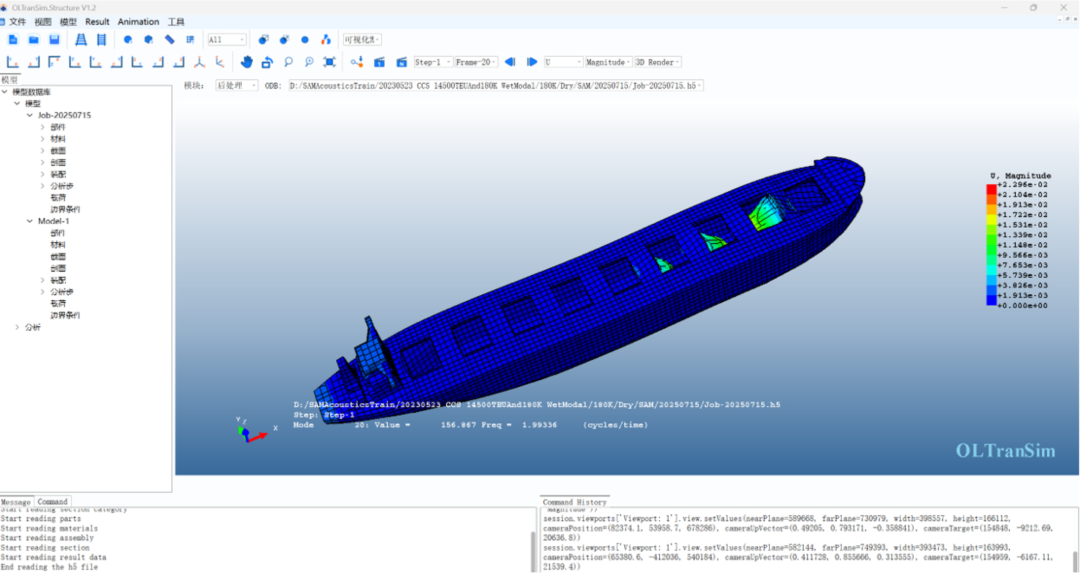
Task: Click the clapperboard icon next to the Step-1 dropdown
Action: 402,62
